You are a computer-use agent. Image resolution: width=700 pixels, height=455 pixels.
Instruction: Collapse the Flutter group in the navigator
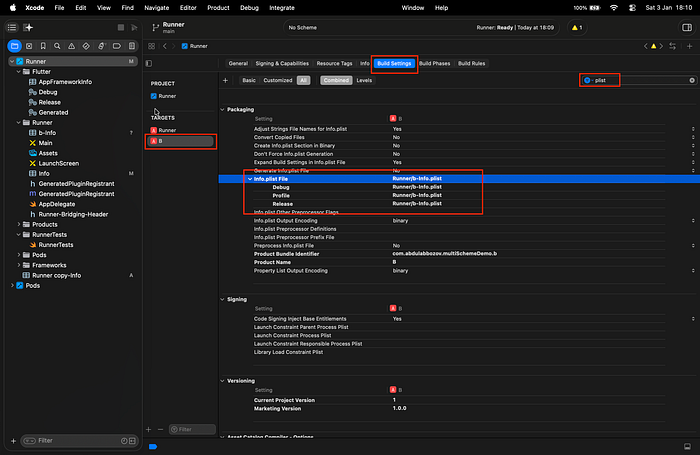tap(19, 71)
